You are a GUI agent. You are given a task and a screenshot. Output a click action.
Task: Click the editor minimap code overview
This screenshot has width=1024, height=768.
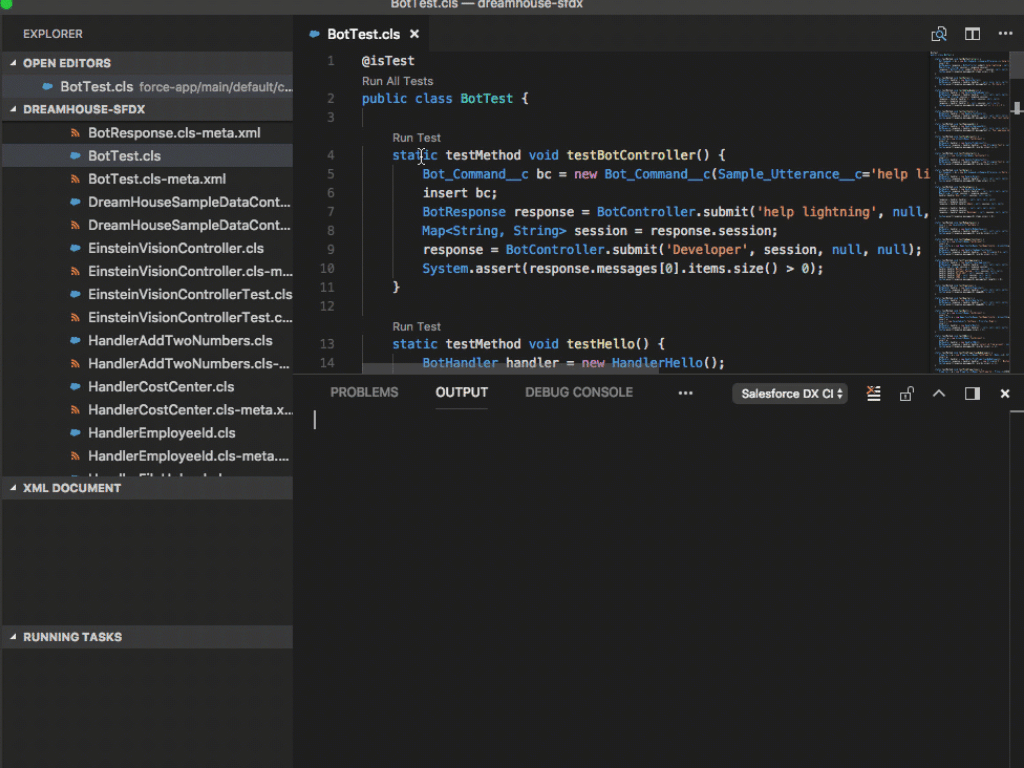(969, 212)
